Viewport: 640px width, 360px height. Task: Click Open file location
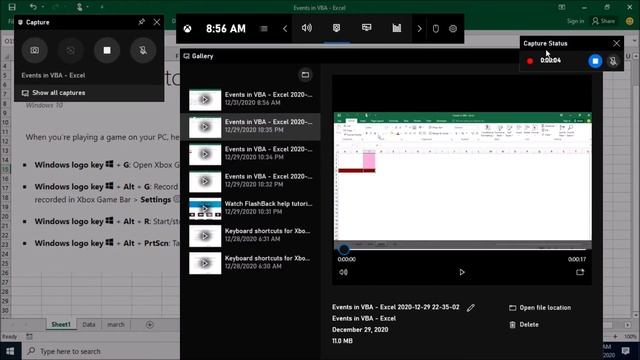tap(540, 308)
